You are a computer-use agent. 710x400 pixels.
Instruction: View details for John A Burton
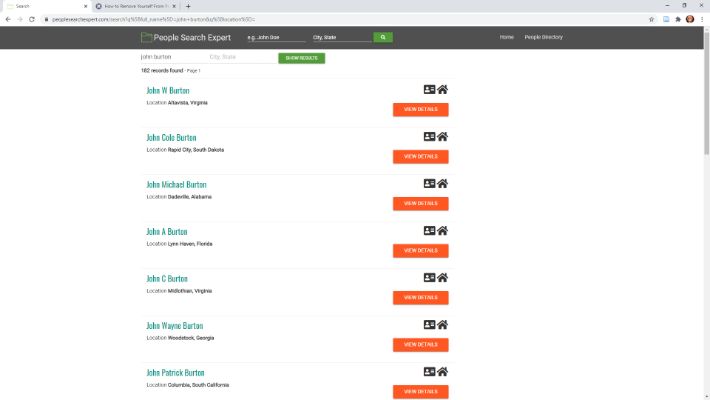tap(421, 251)
